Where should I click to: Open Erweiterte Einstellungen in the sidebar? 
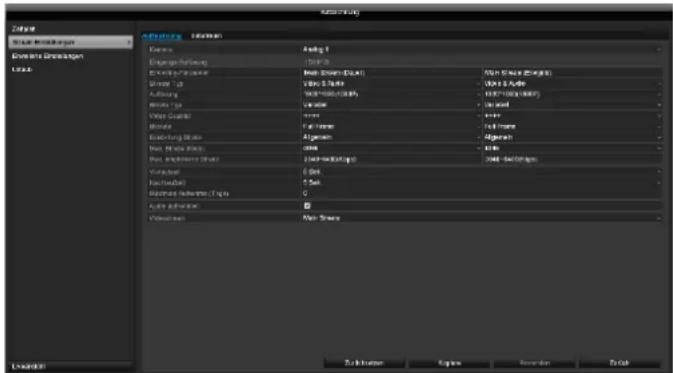(x=47, y=56)
